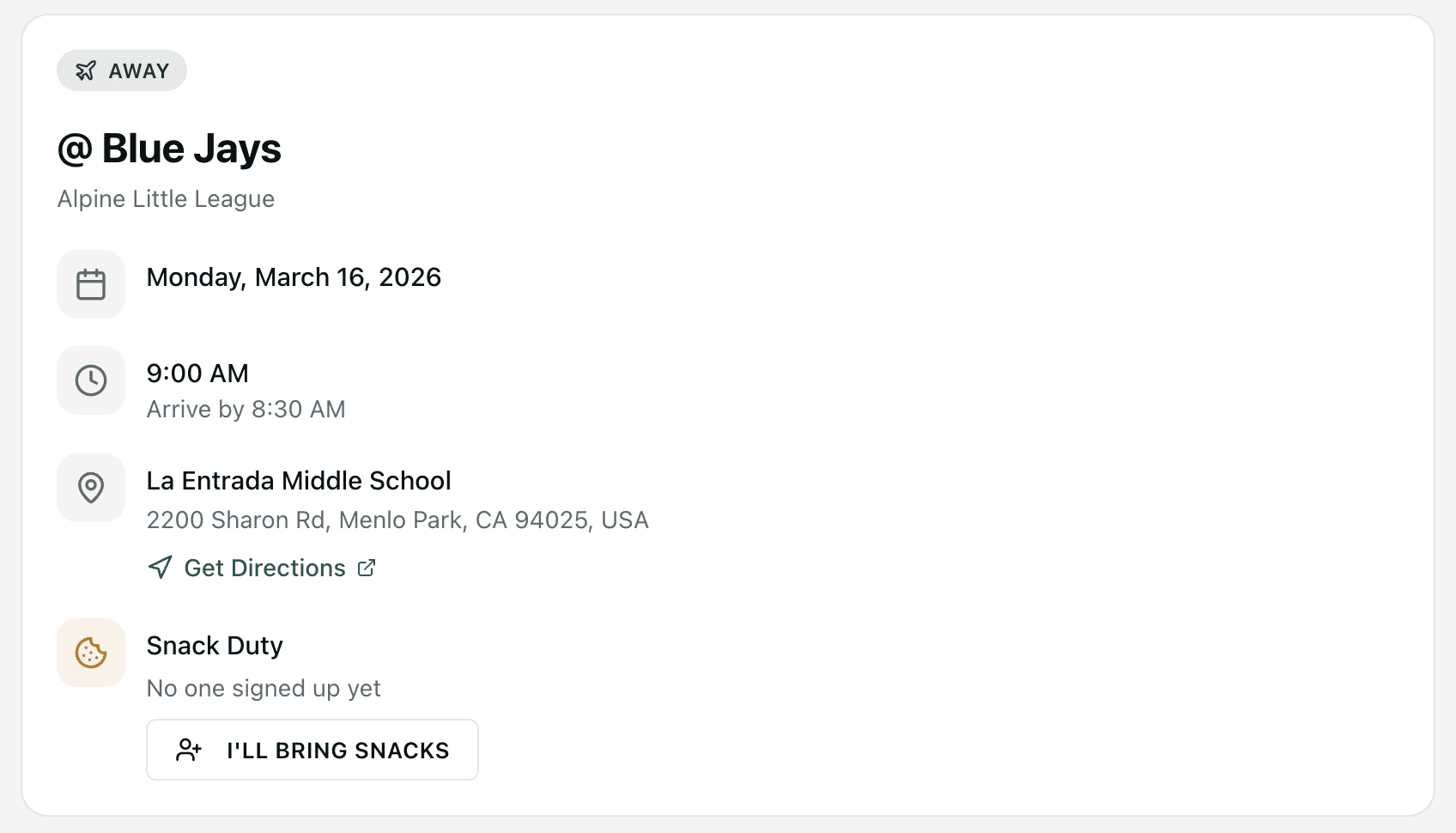
Task: Click the 9:00 AM start time
Action: 197,374
